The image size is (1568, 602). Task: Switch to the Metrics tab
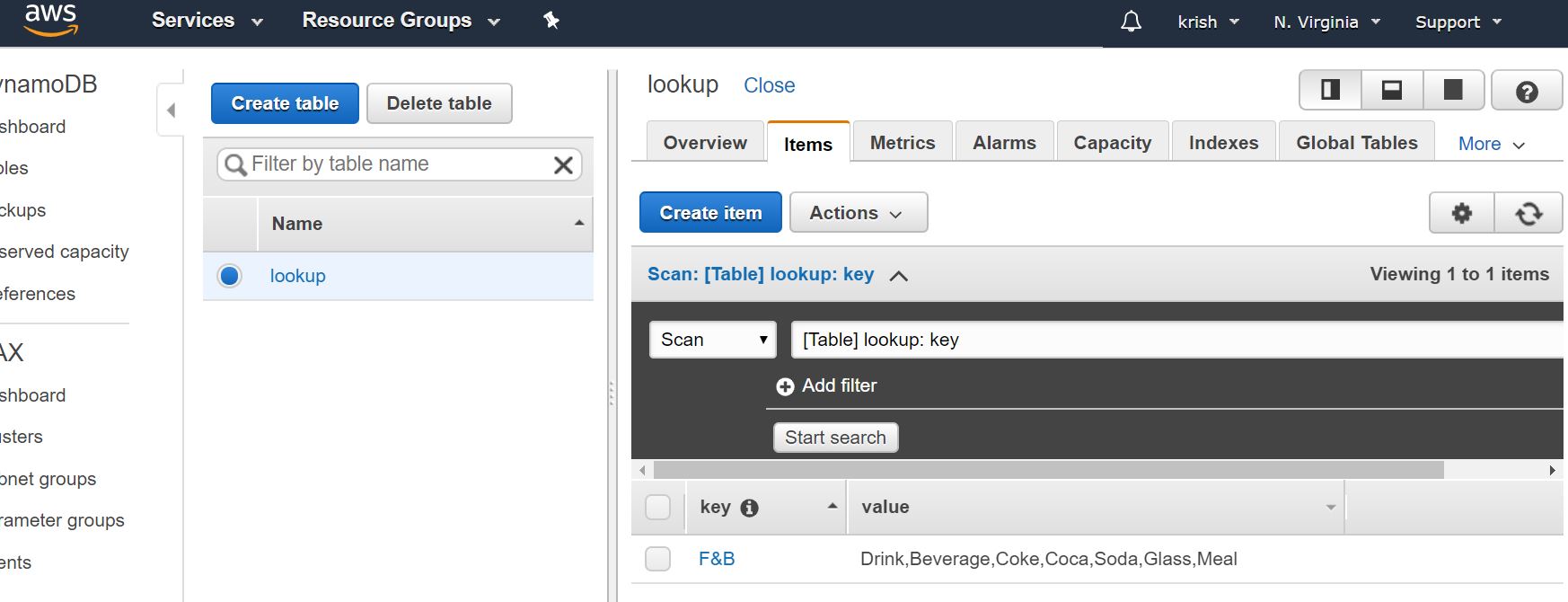pyautogui.click(x=903, y=142)
